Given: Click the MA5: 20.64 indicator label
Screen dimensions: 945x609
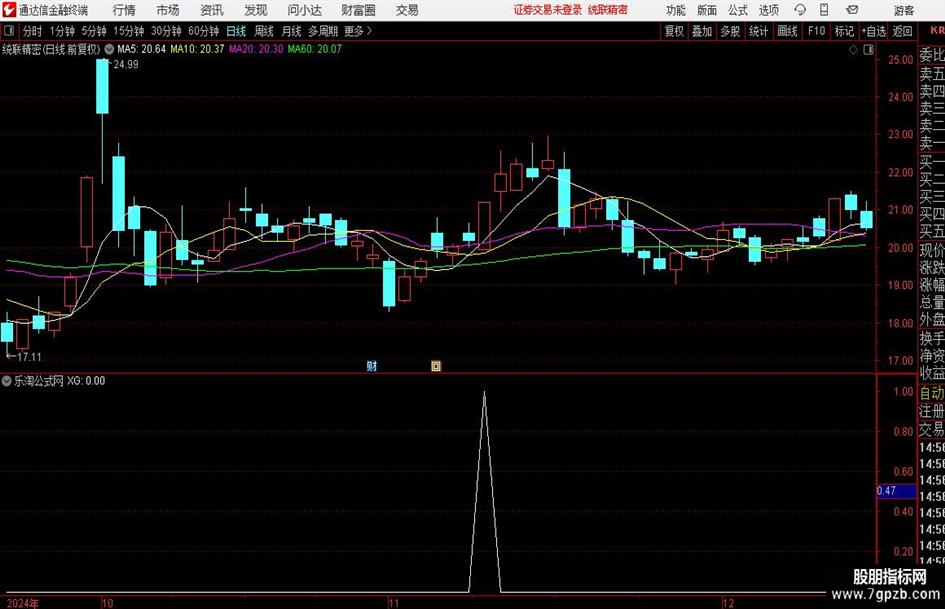Looking at the screenshot, I should (141, 49).
